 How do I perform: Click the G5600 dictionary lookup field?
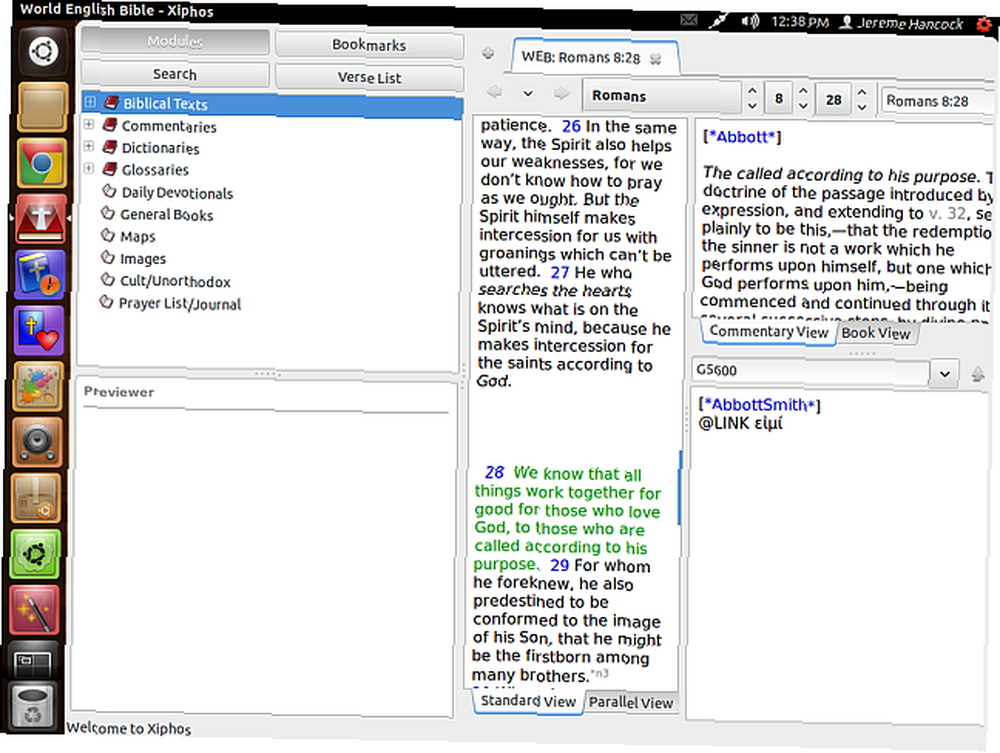[810, 372]
